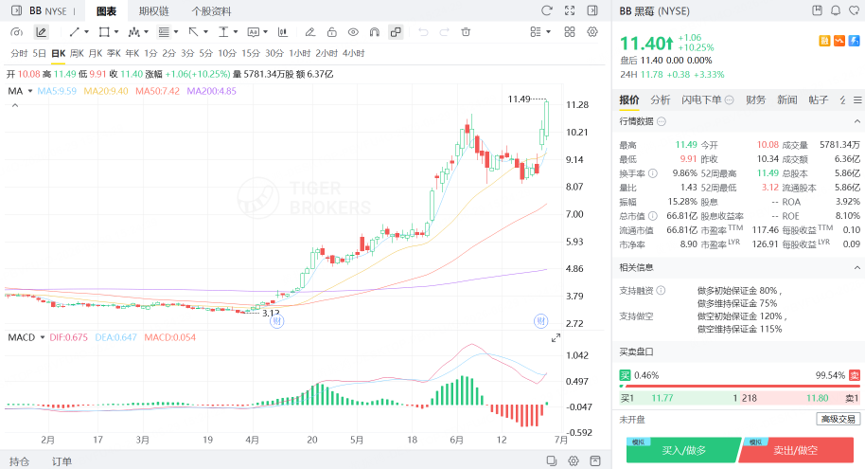
Task: Open the wave pattern dropdown arrow
Action: point(146,32)
